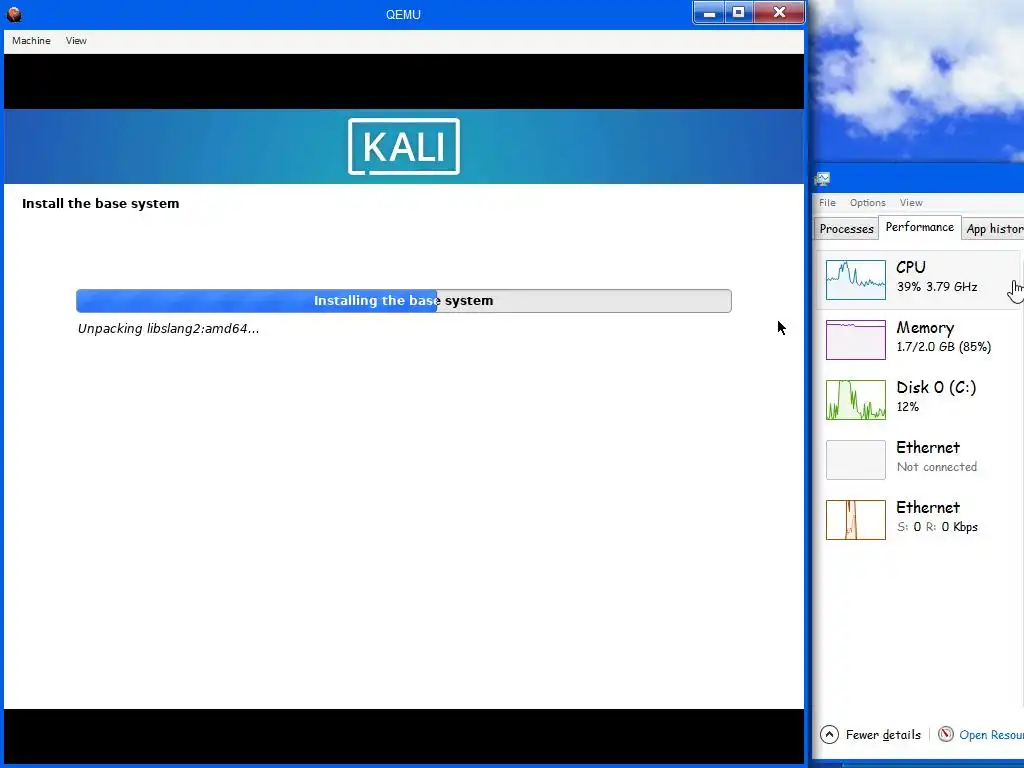Open Task Manager's File menu
Image resolution: width=1024 pixels, height=768 pixels.
(827, 202)
